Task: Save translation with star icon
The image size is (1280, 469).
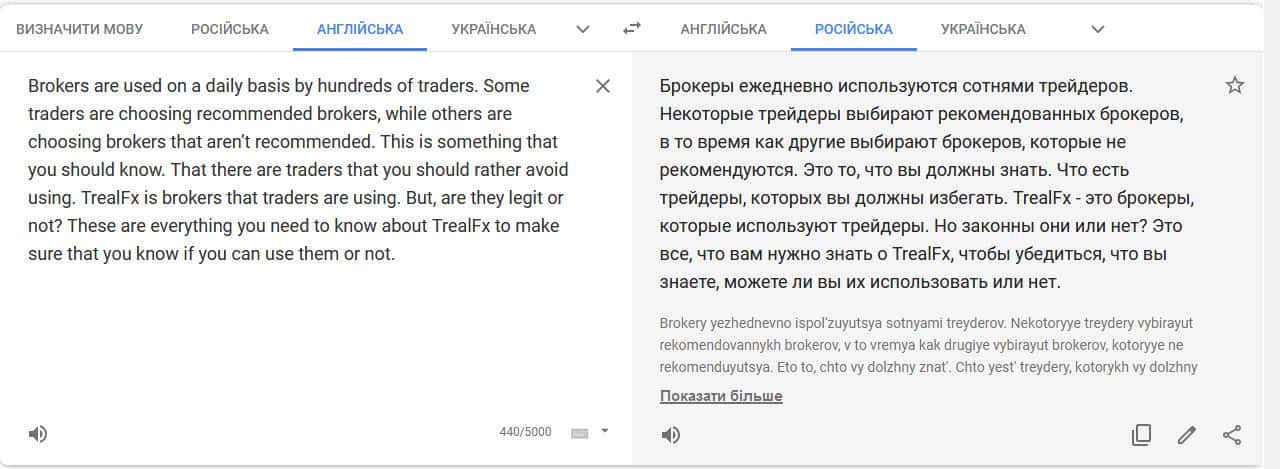Action: click(x=1235, y=86)
